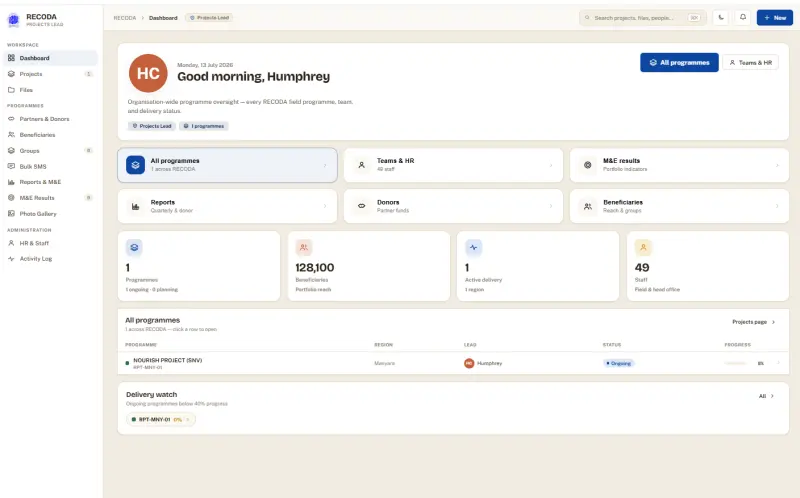Image resolution: width=800 pixels, height=498 pixels.
Task: Open Partners & Donors in sidebar
Action: [x=50, y=119]
